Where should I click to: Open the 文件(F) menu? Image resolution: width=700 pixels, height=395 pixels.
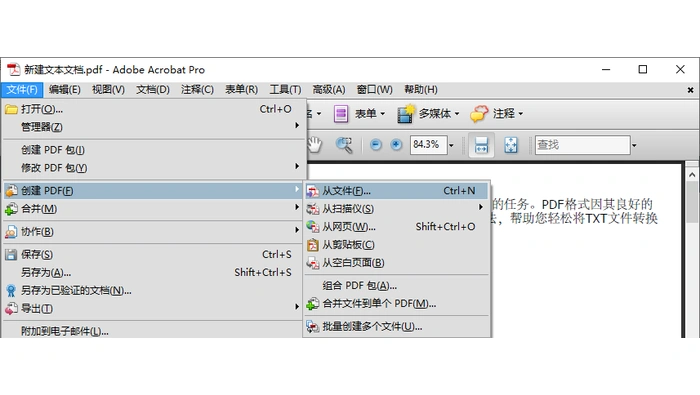tap(22, 90)
